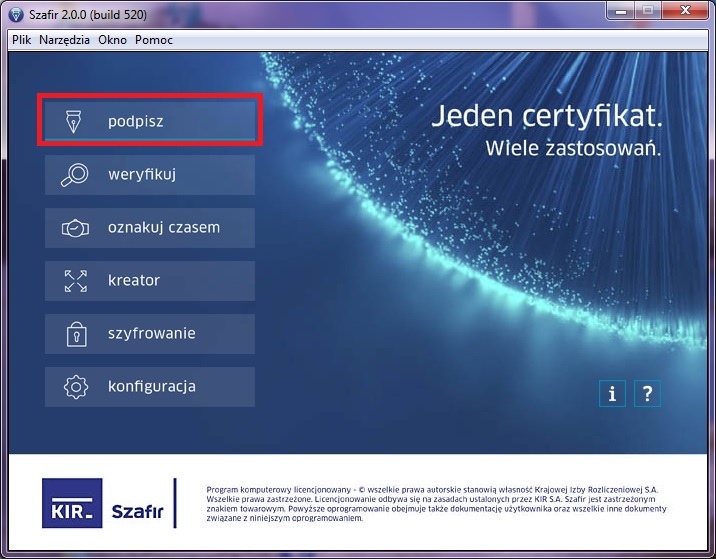Click the 'Wiele zastosowań.' subtitle text
716x559 pixels.
pyautogui.click(x=573, y=148)
